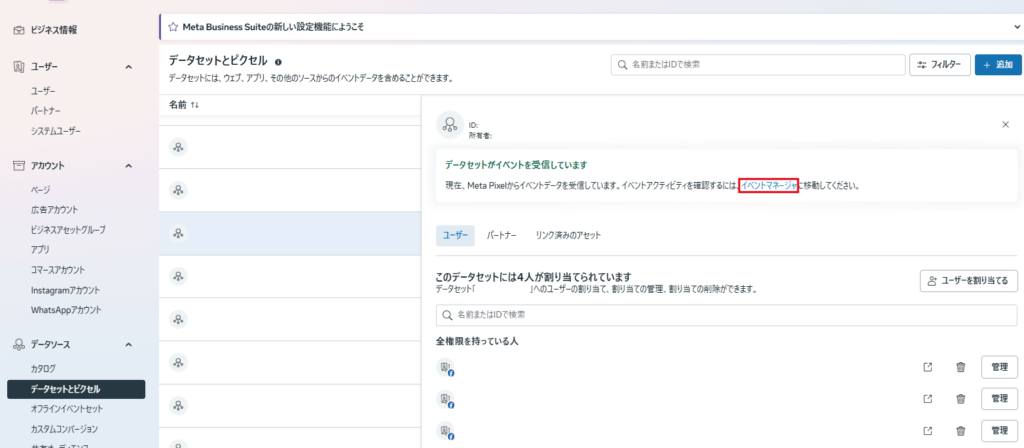The width and height of the screenshot is (1024, 448).
Task: Switch to the リンク済みのアセット tab
Action: click(x=568, y=235)
